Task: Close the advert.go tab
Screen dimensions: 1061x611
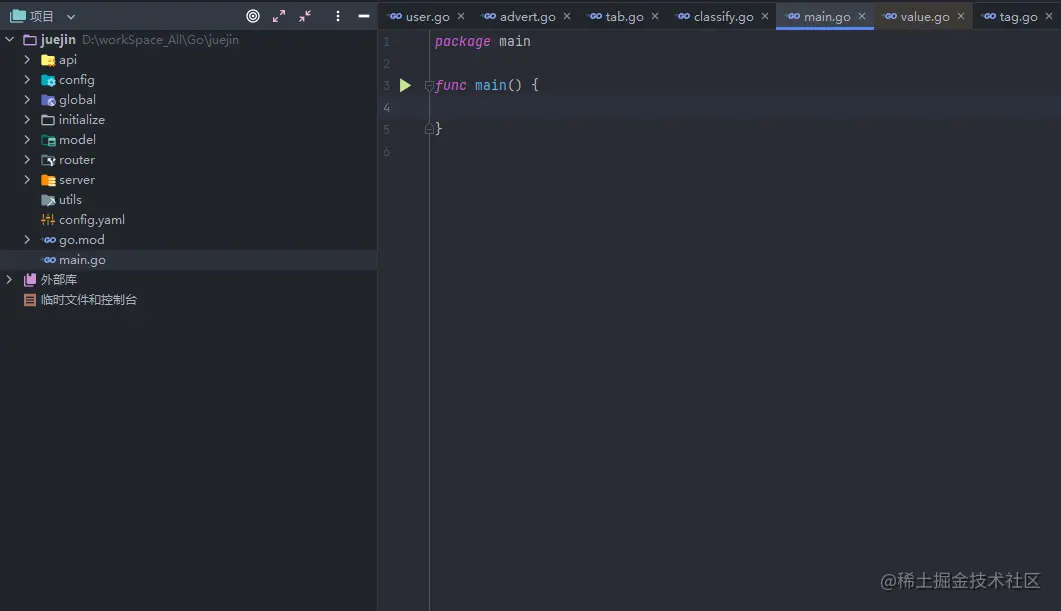Action: coord(567,16)
